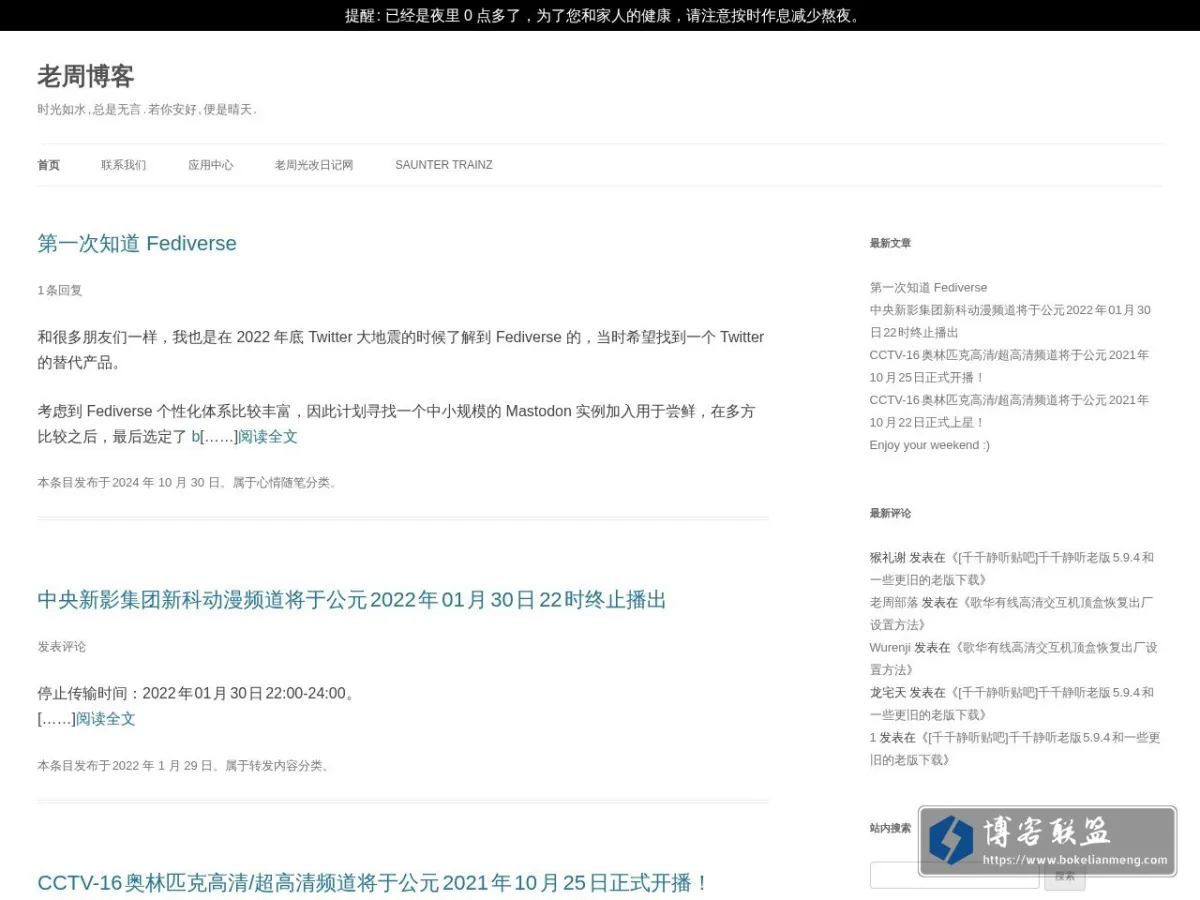The width and height of the screenshot is (1200, 900).
Task: Open the 2024 年 10 月 30 日 date link
Action: tap(165, 482)
